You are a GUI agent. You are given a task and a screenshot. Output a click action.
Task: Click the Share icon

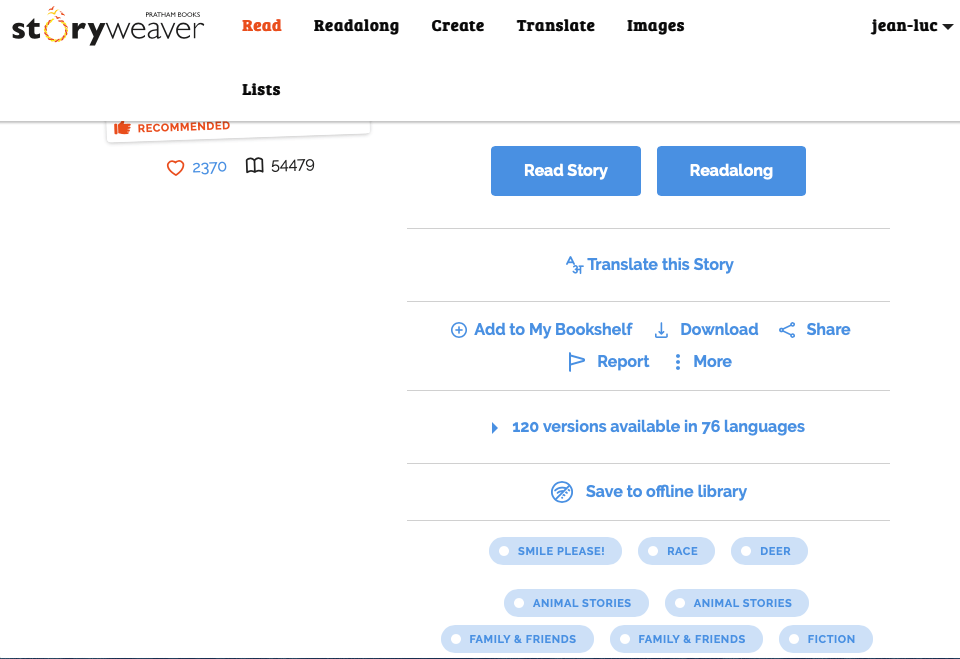[x=787, y=330]
